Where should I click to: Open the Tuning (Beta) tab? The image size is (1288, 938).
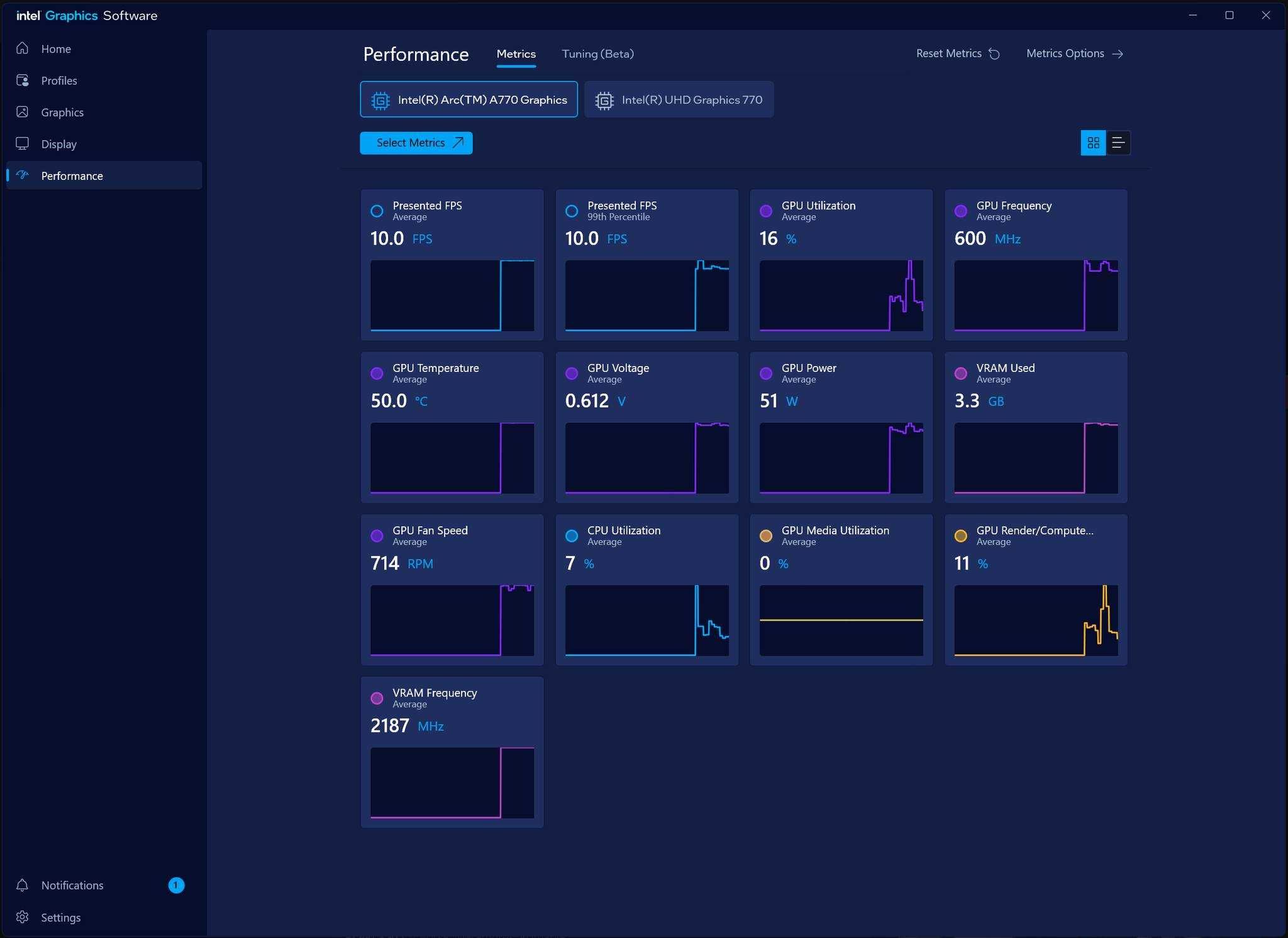pyautogui.click(x=597, y=54)
